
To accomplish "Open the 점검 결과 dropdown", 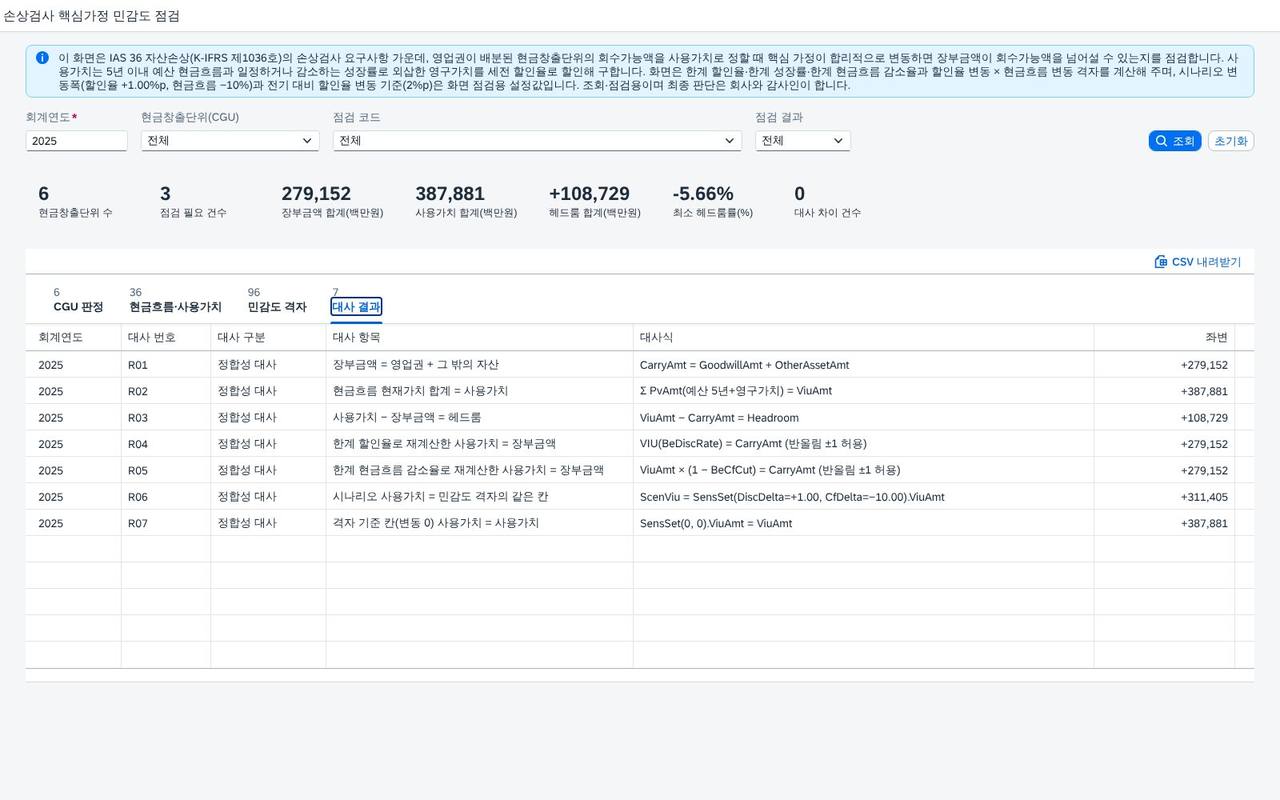I will [x=803, y=141].
